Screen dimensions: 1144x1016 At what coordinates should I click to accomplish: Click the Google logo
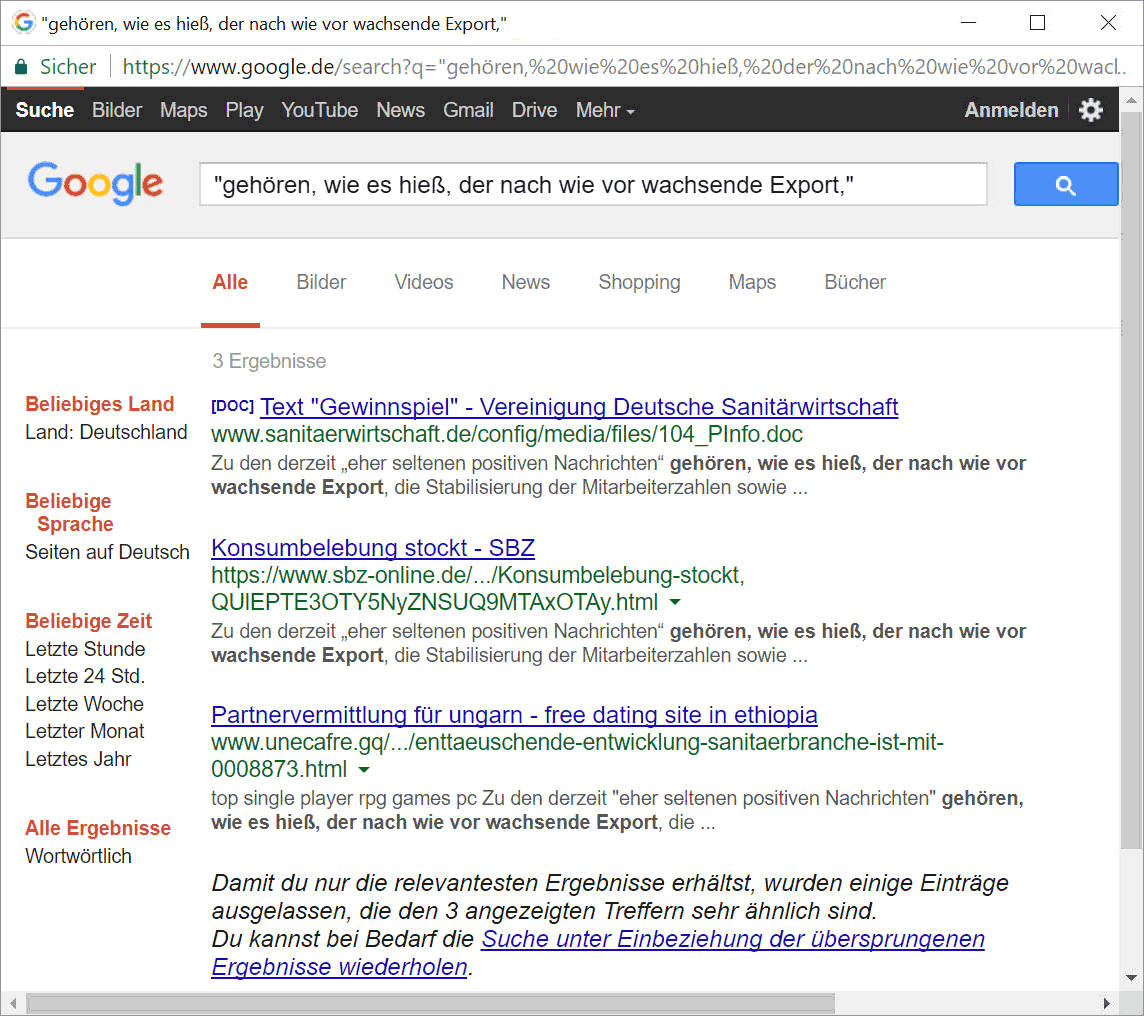96,182
